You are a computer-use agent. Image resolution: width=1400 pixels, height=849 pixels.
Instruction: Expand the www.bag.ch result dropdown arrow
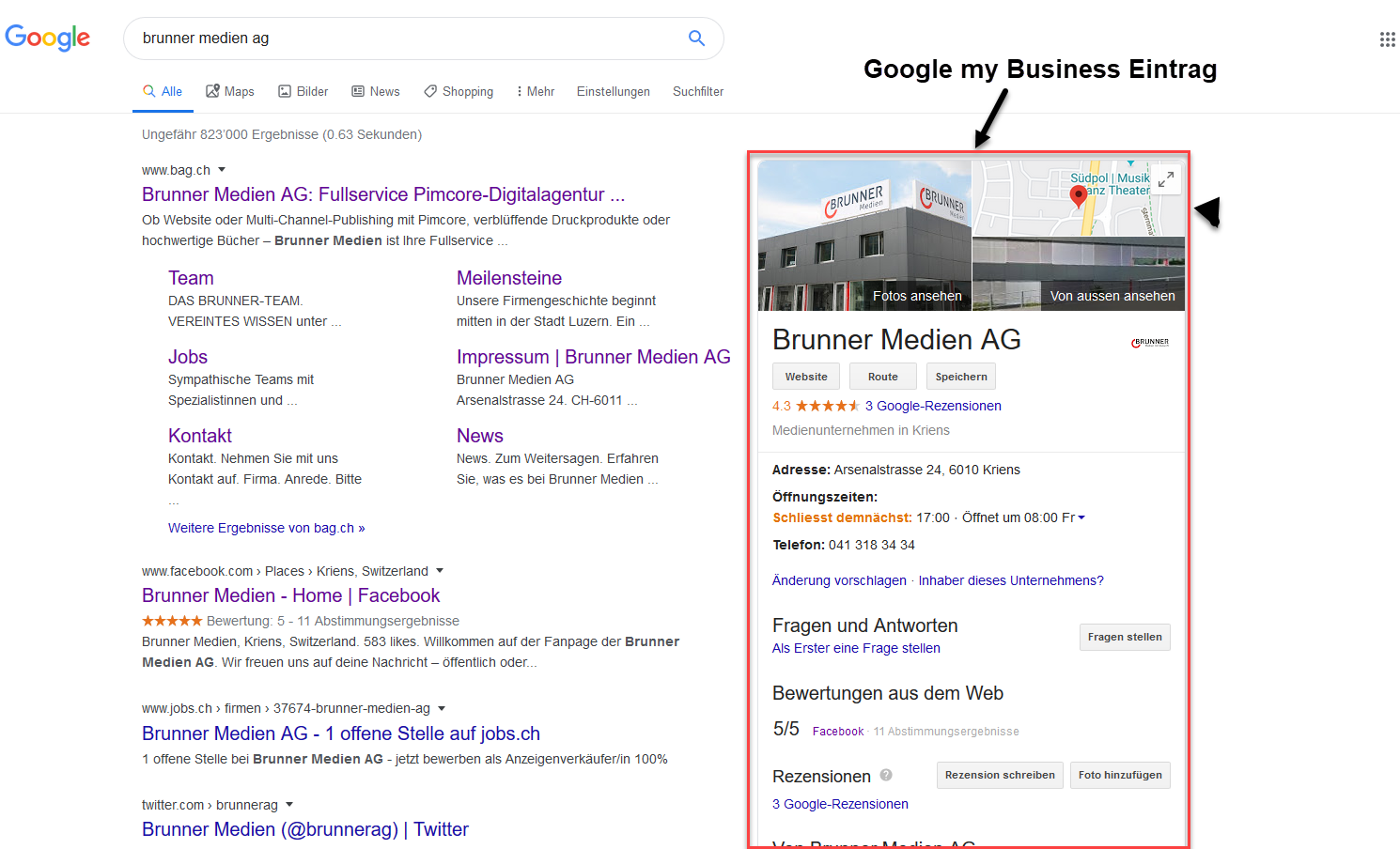pos(222,170)
